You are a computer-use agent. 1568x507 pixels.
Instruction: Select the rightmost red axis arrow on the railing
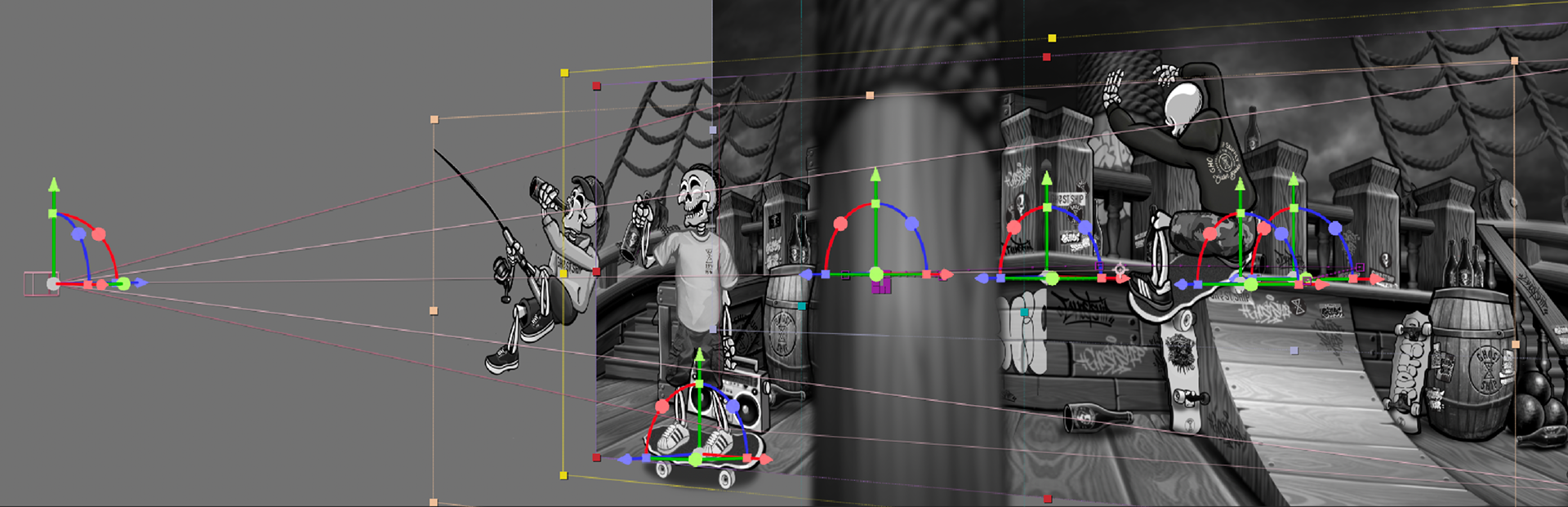pos(1376,279)
